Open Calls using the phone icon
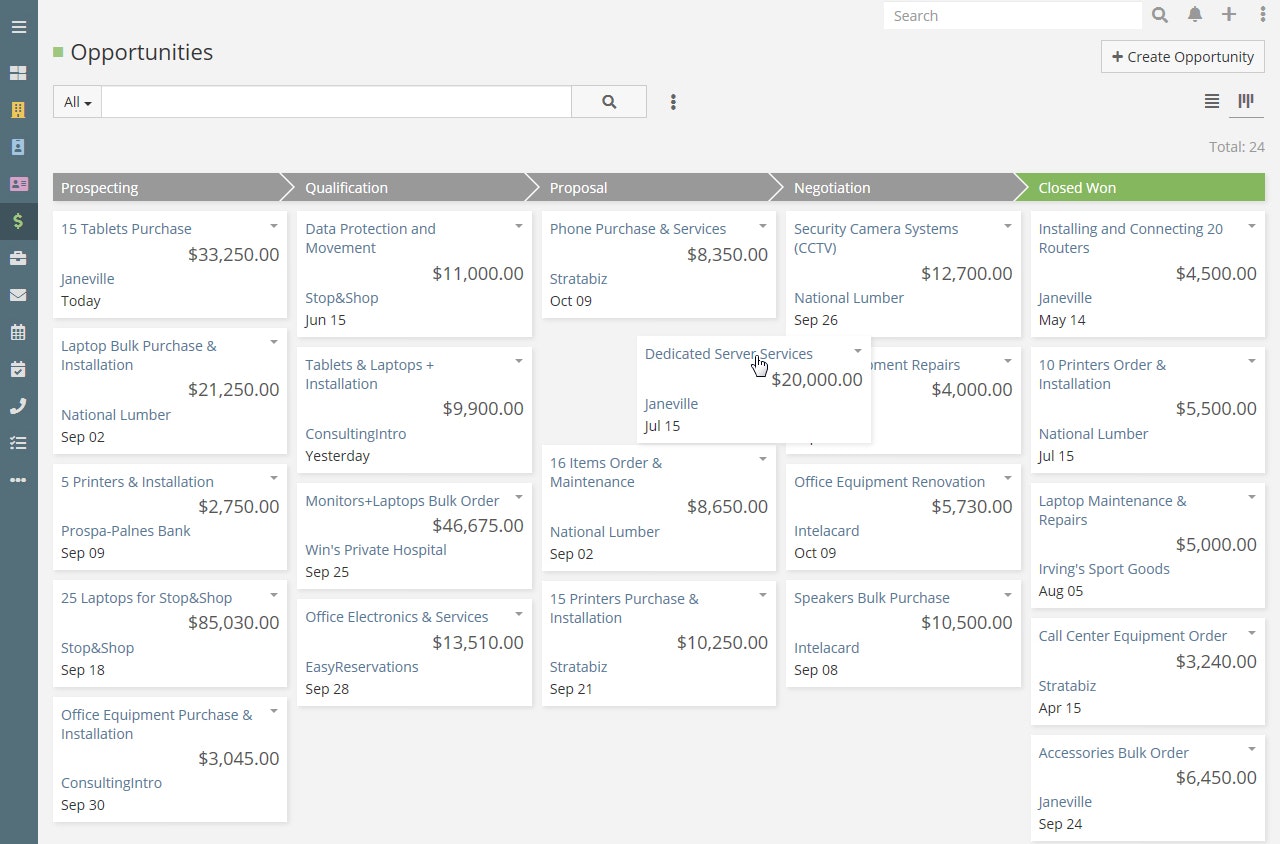1280x844 pixels. (x=18, y=406)
